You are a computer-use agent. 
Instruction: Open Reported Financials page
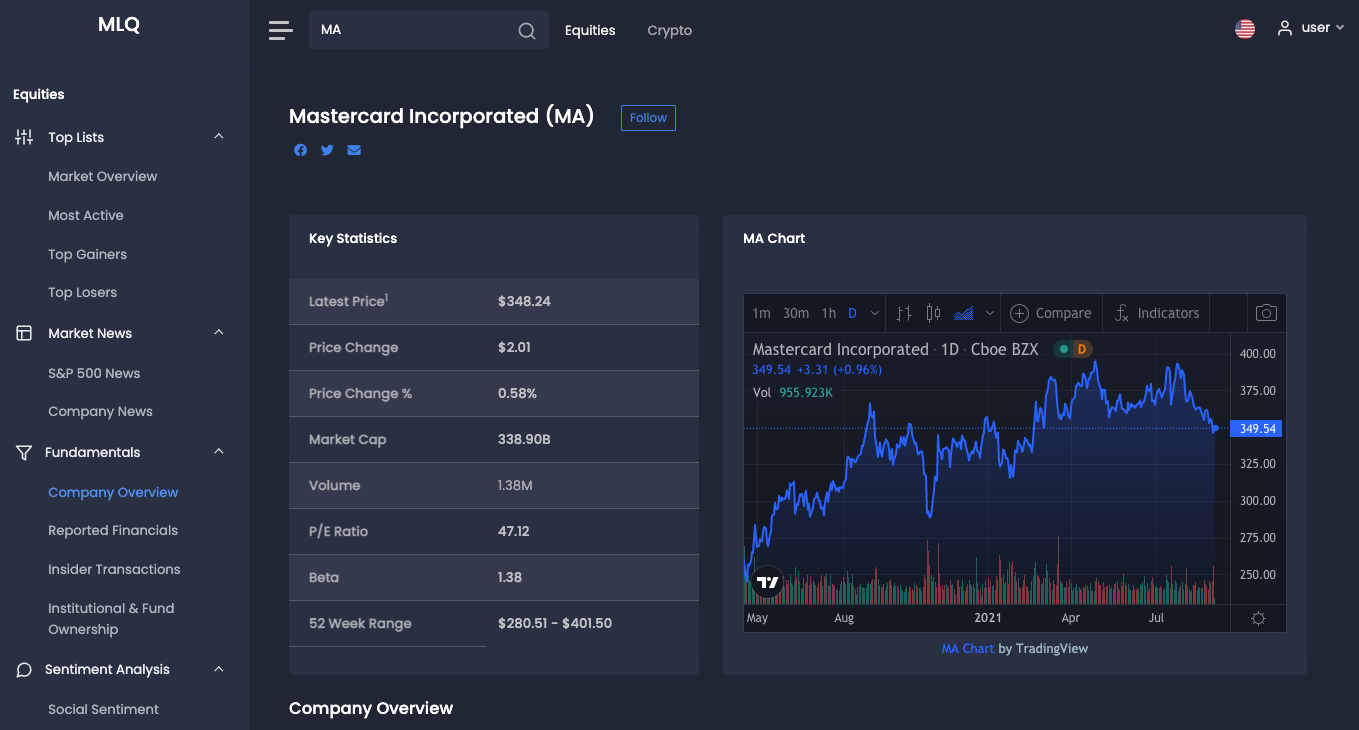tap(113, 530)
